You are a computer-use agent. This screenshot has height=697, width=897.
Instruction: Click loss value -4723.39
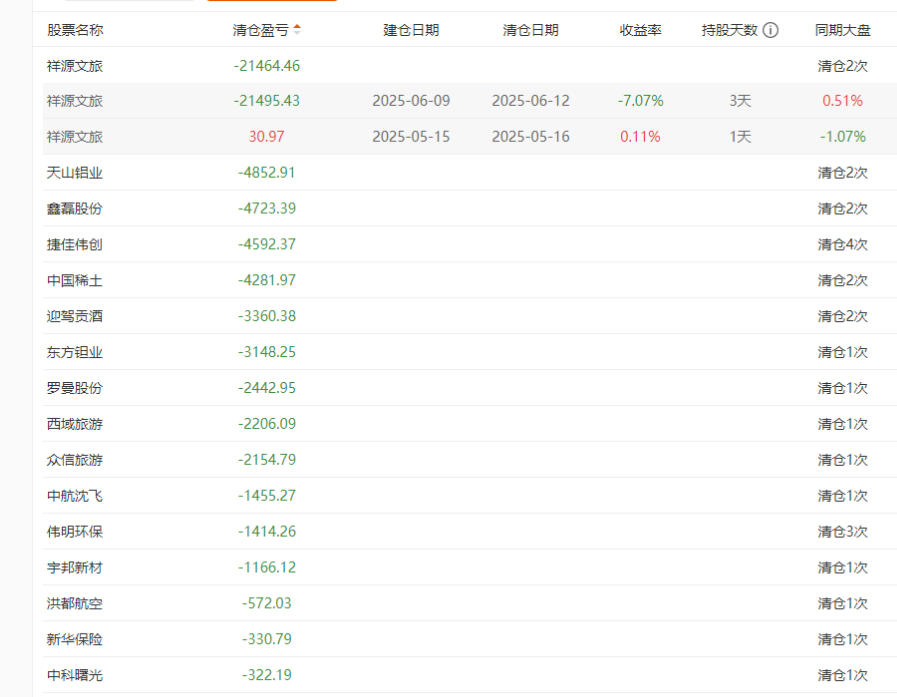[x=267, y=208]
